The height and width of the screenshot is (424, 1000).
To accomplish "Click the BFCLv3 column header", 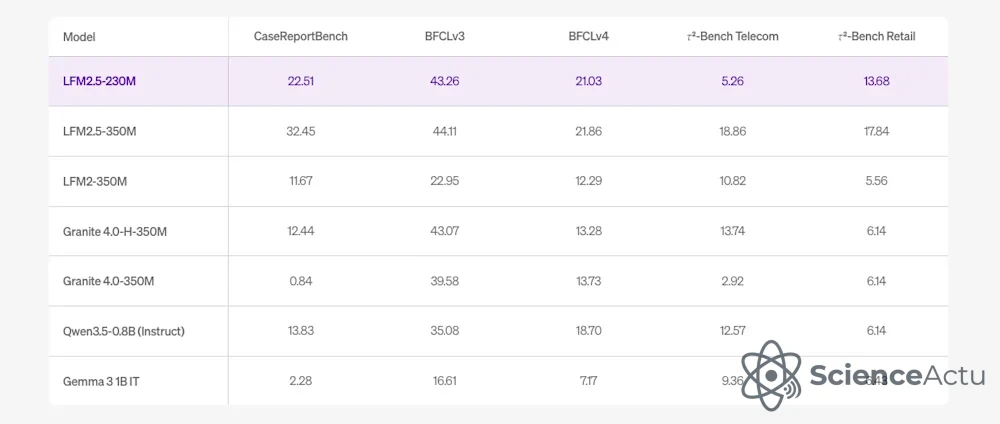I will (445, 36).
